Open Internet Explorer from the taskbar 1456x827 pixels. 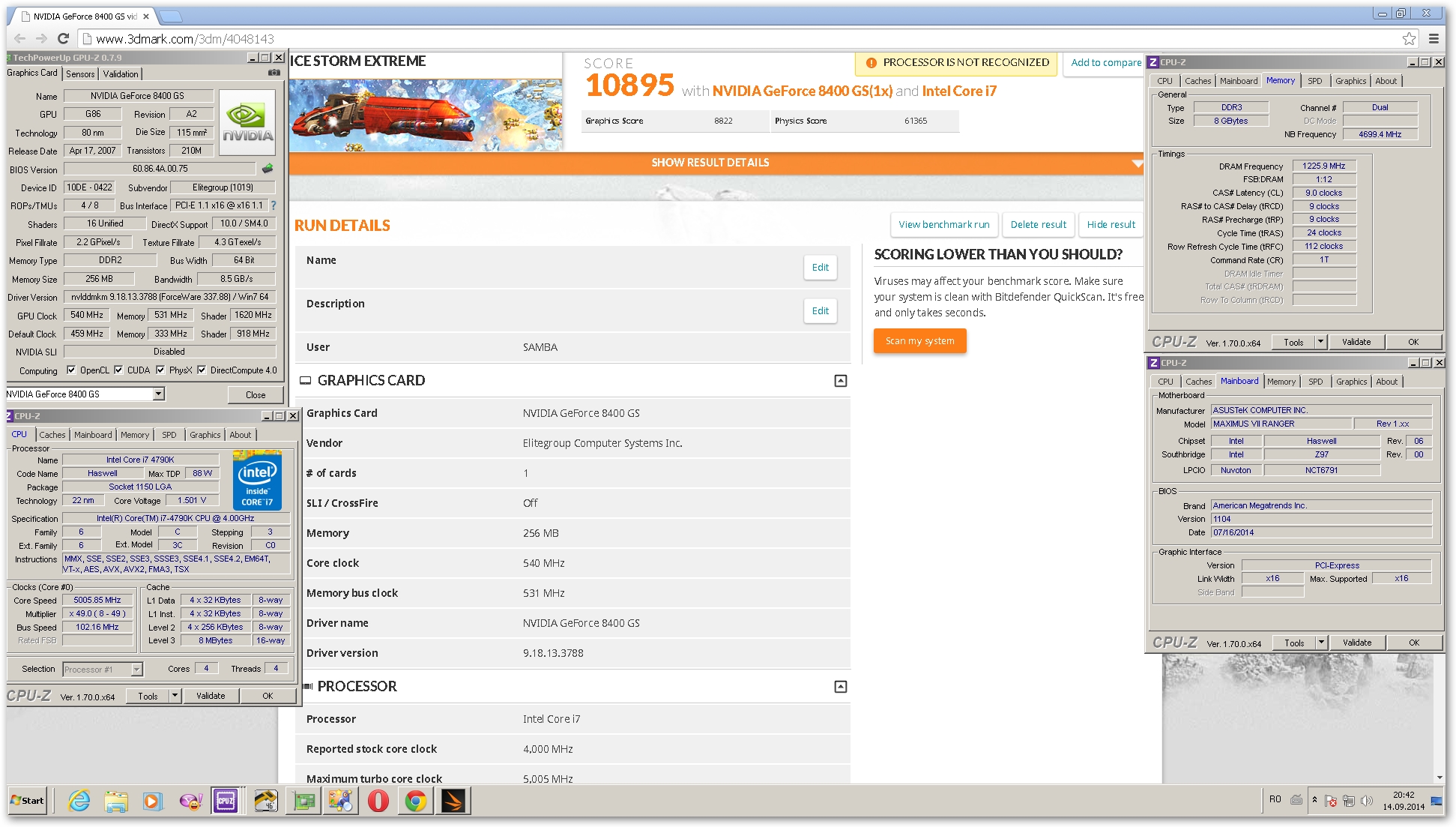pyautogui.click(x=79, y=801)
